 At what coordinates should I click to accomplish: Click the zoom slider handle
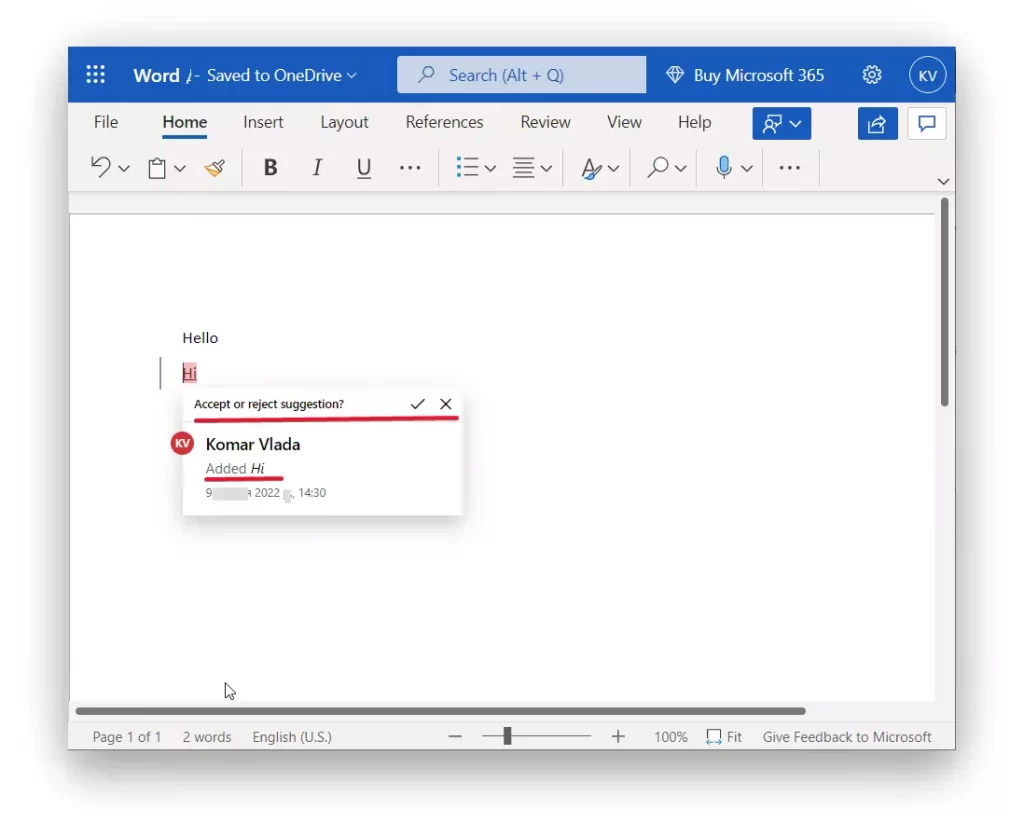pyautogui.click(x=507, y=736)
